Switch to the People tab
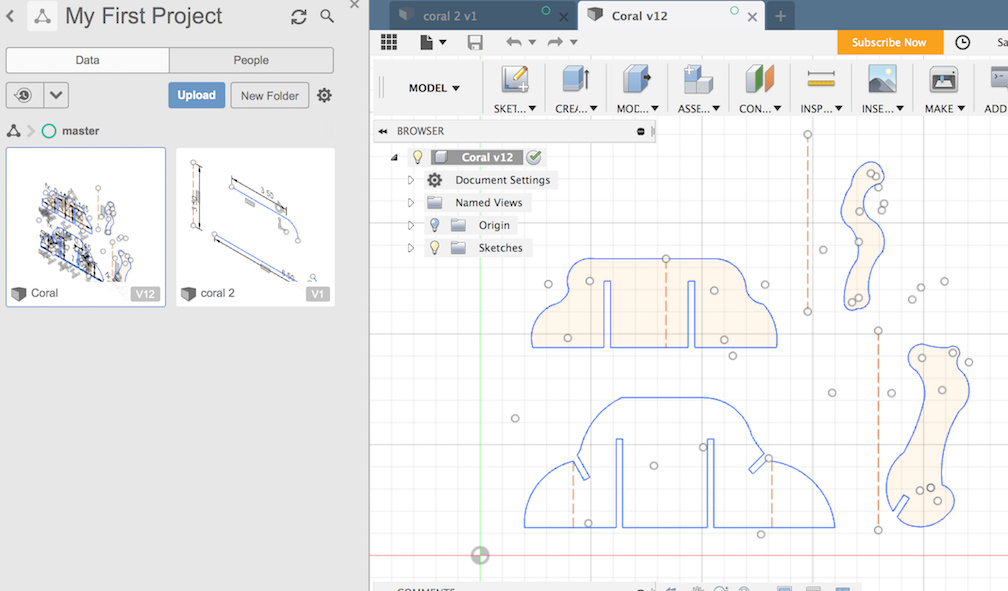1008x591 pixels. [251, 60]
